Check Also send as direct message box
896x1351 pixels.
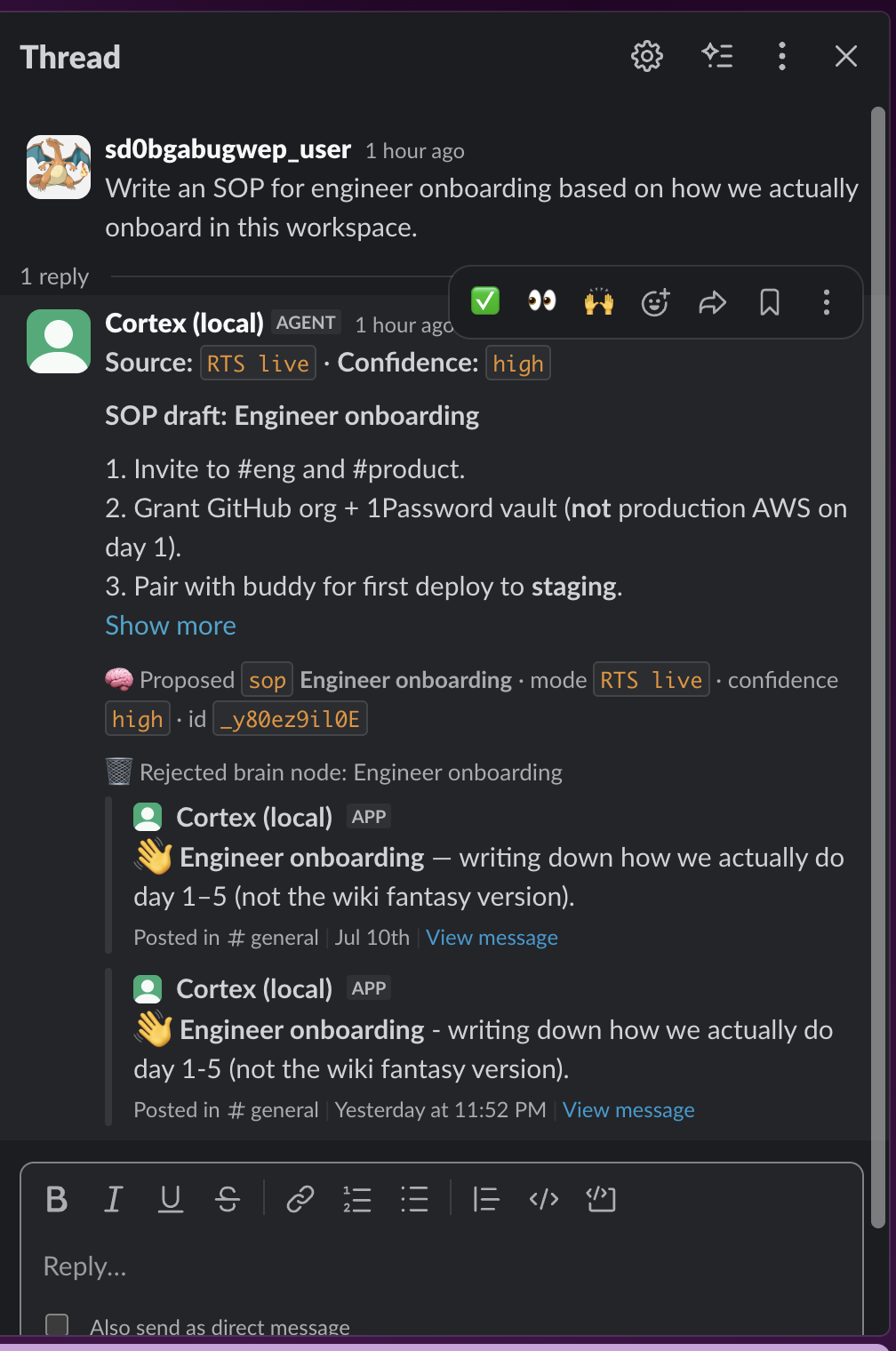[x=57, y=1326]
